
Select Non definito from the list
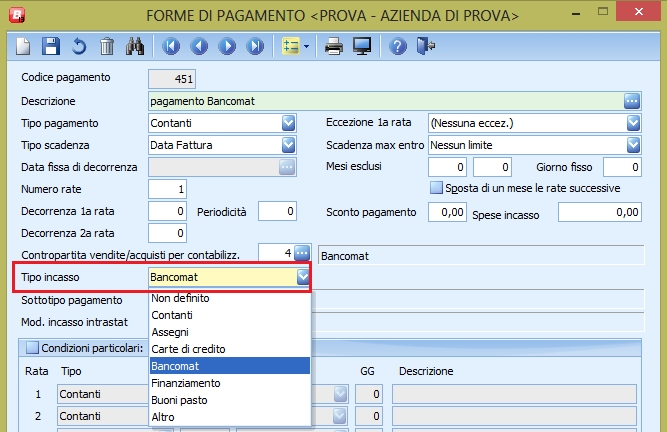pyautogui.click(x=230, y=298)
